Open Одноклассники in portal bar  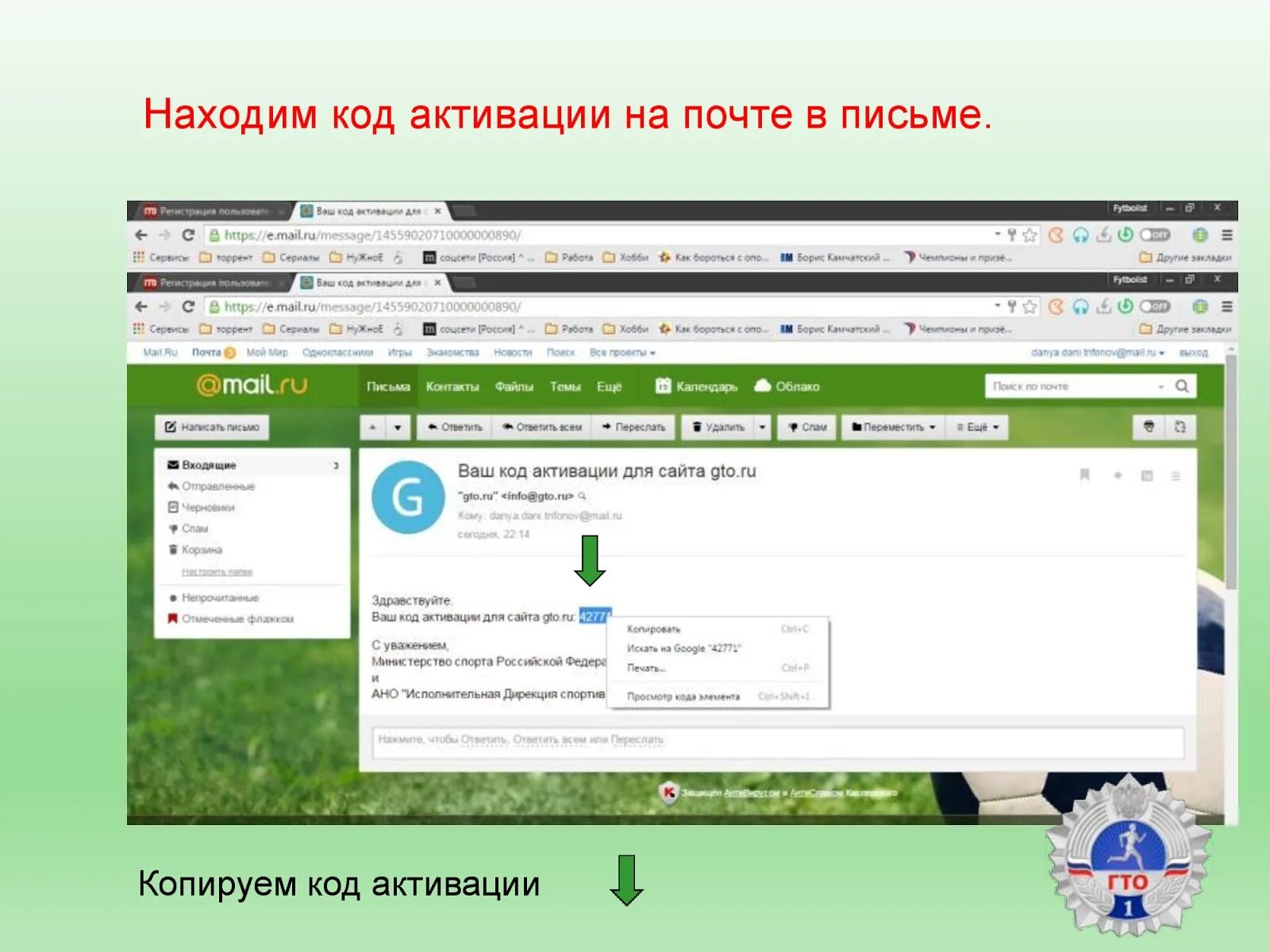click(338, 352)
